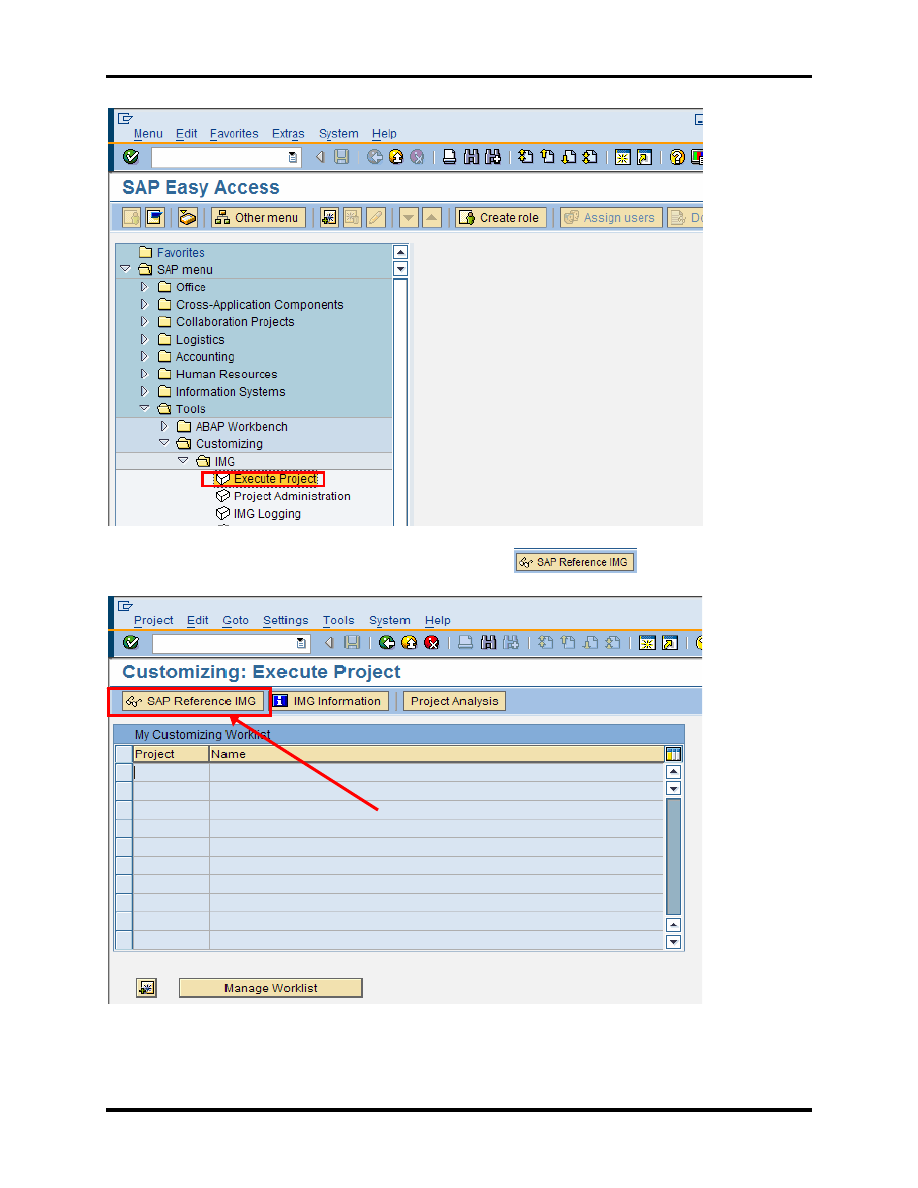
Task: Open the Goto menu
Action: click(236, 620)
